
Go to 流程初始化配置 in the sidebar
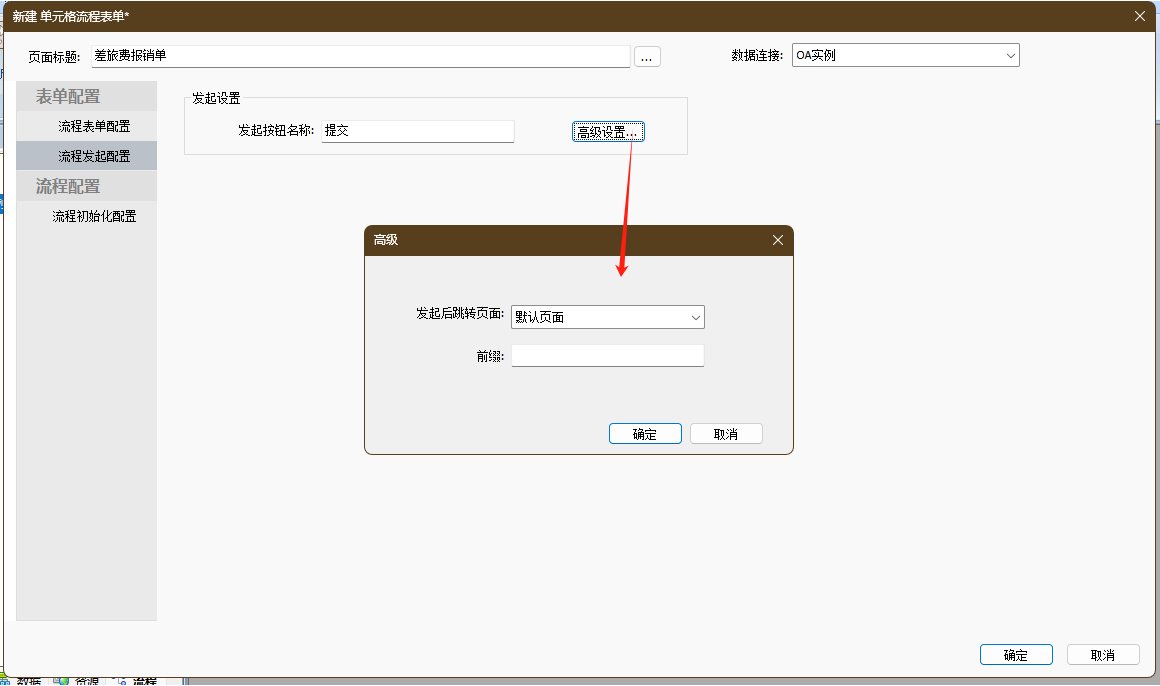pyautogui.click(x=94, y=216)
